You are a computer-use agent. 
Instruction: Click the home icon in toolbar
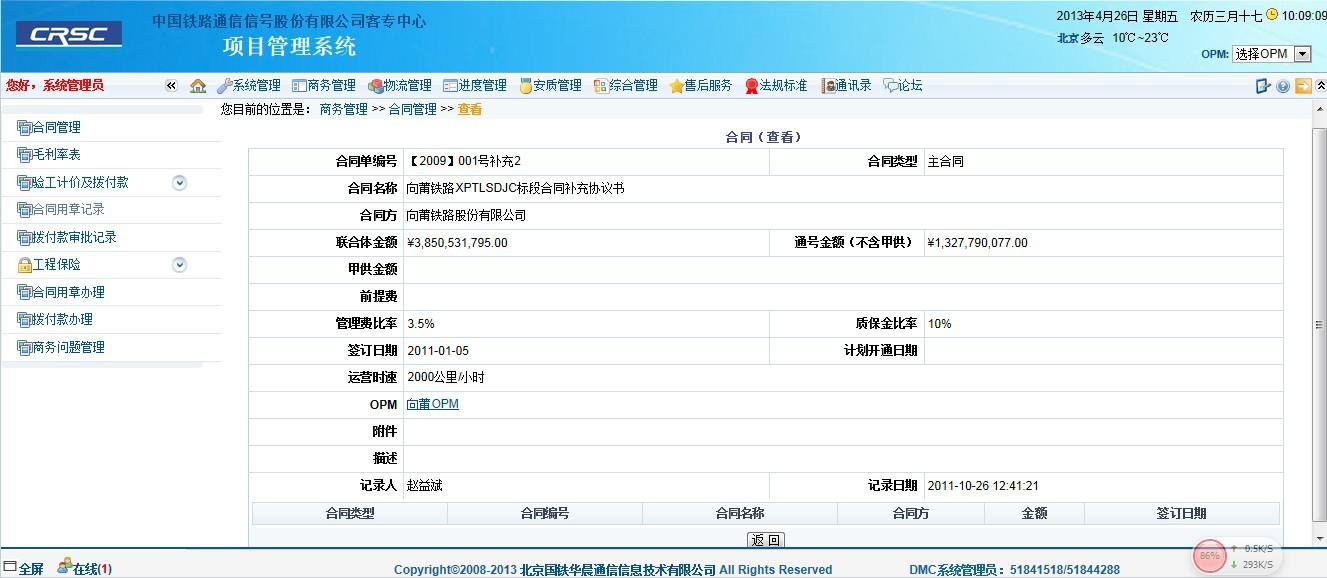198,86
